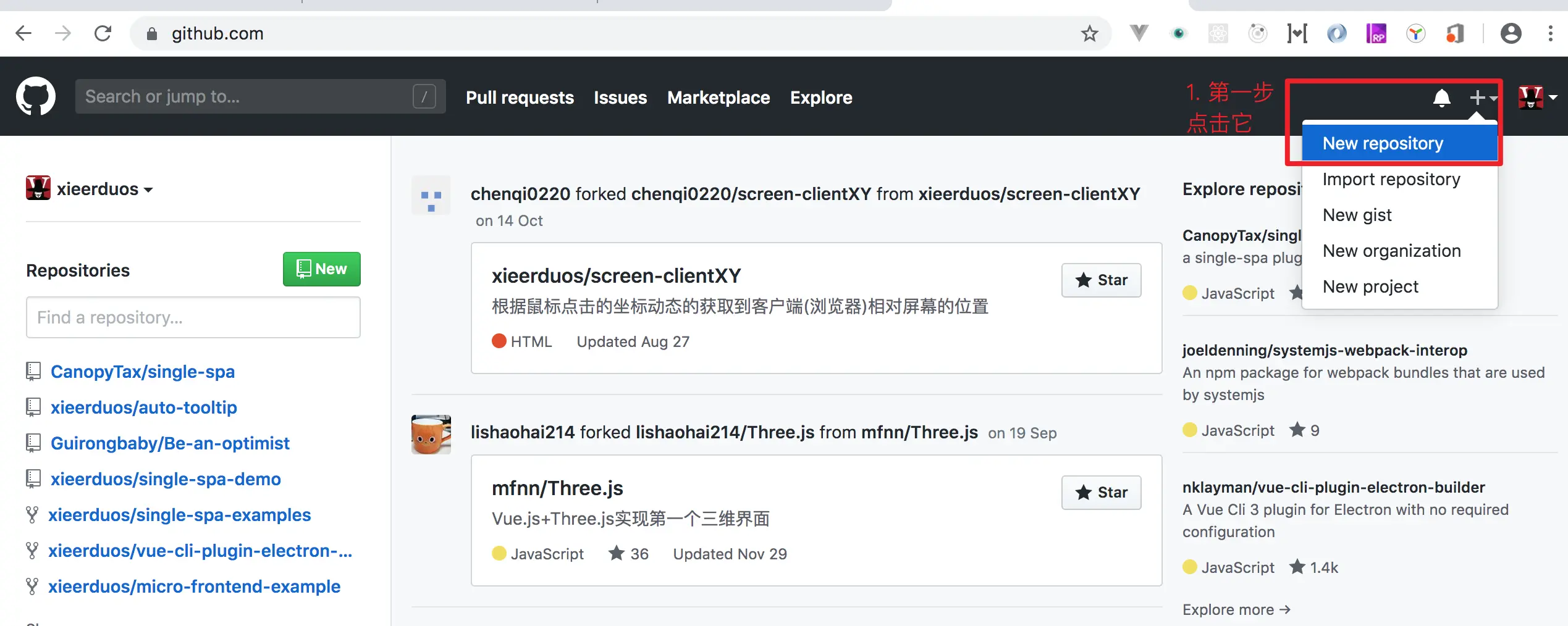The height and width of the screenshot is (626, 1568).
Task: Open xieerduos/auto-tooltip repository
Action: click(144, 407)
